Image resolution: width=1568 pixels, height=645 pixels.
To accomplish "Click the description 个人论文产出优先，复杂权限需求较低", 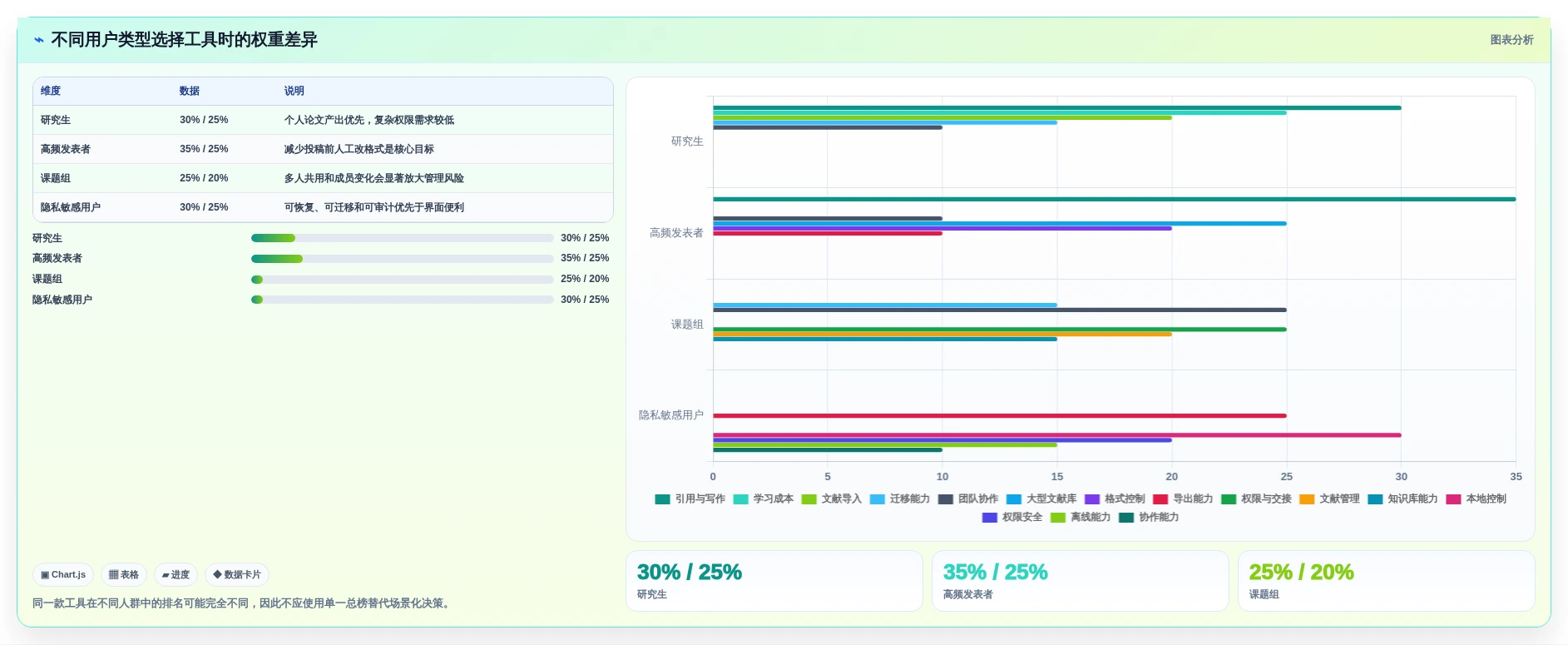I will click(369, 120).
